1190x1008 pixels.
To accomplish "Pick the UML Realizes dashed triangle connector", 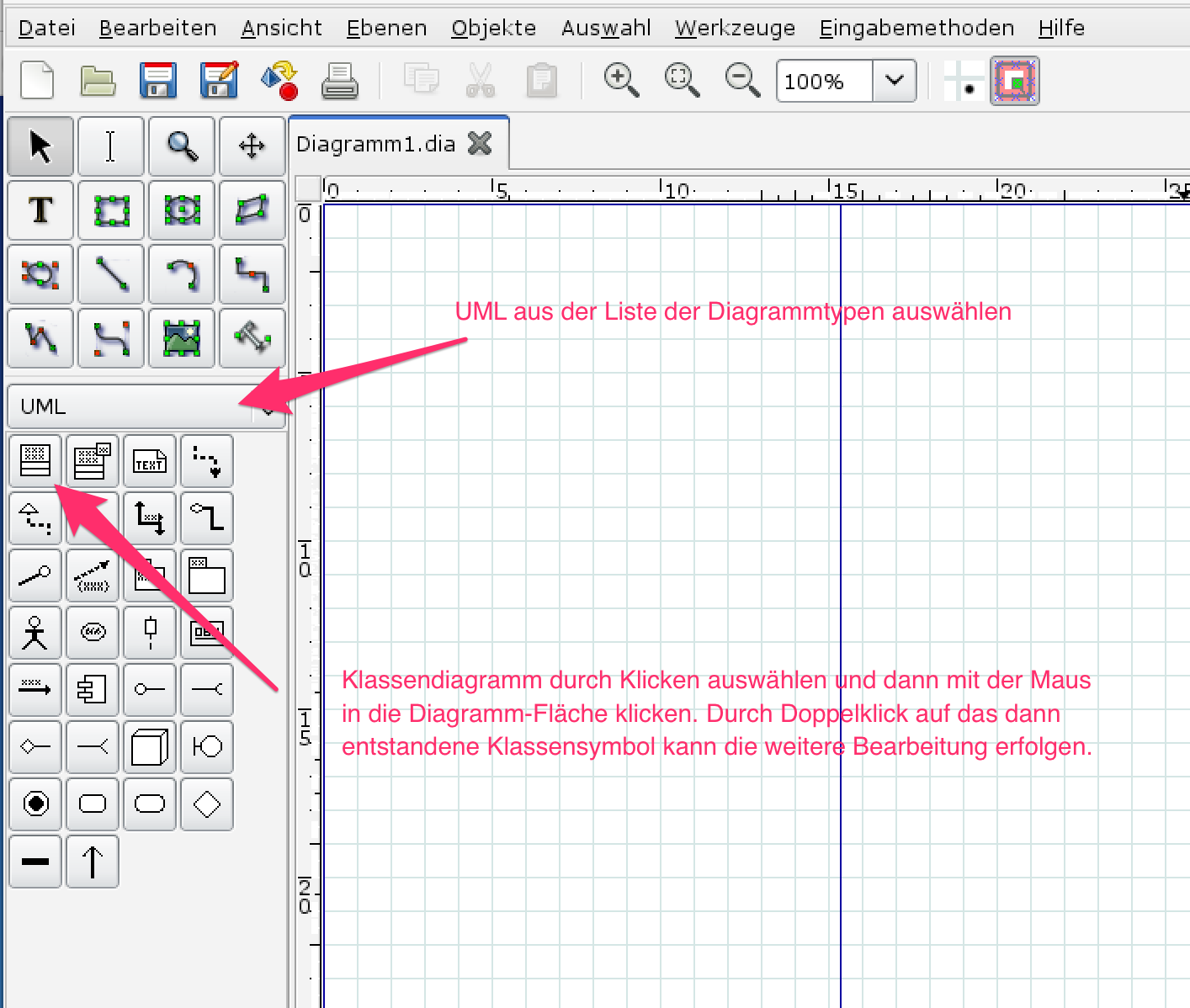I will (x=35, y=517).
